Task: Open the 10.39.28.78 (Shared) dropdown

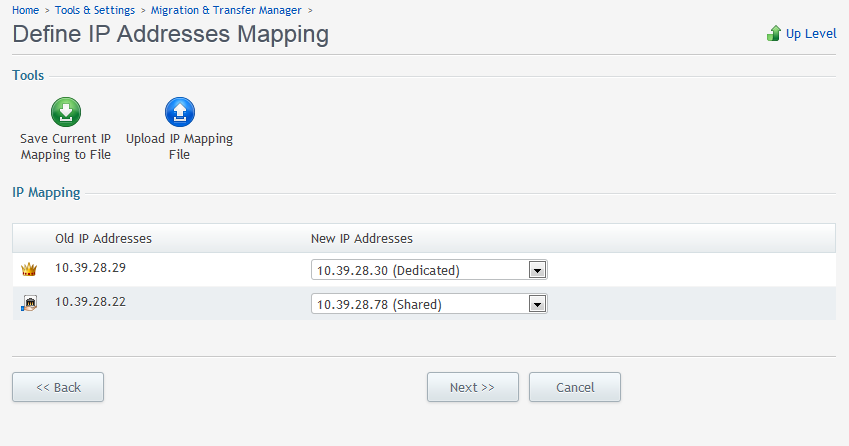Action: [x=429, y=304]
